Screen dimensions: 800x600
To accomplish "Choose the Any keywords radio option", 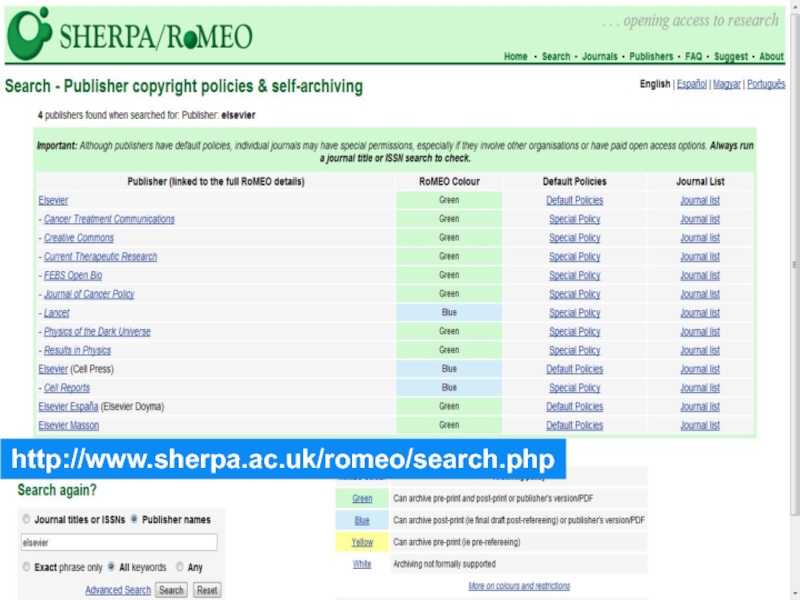I will click(x=180, y=567).
